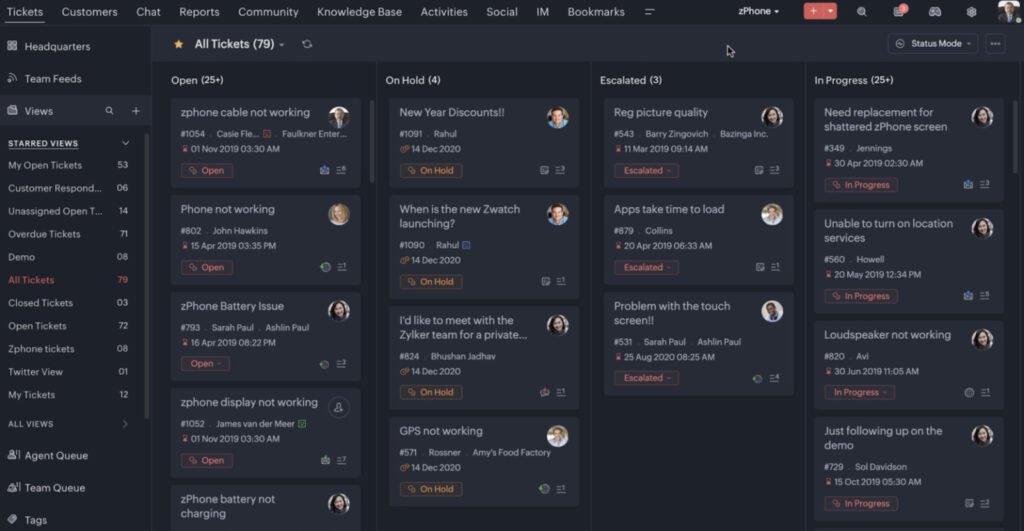The width and height of the screenshot is (1024, 531).
Task: Open the Escalated status dropdown on the touch screen ticket
Action: click(646, 378)
